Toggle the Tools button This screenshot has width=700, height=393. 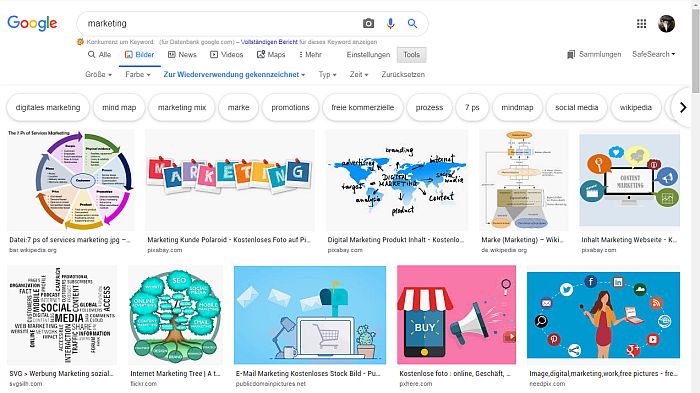(412, 54)
